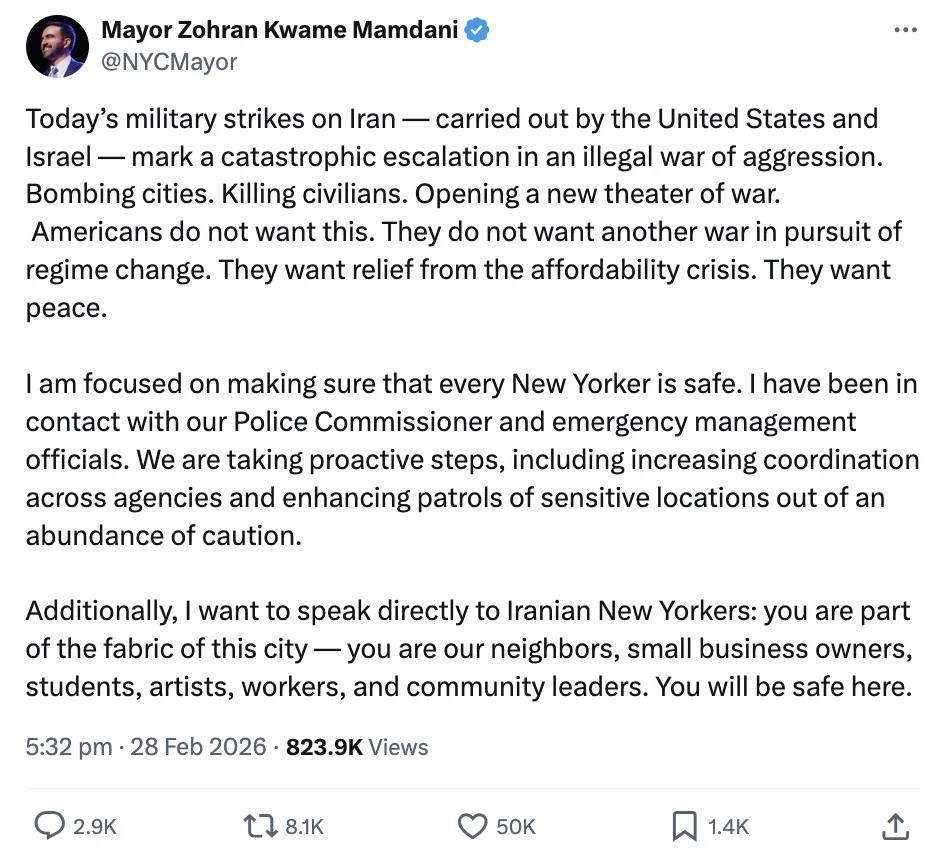
Task: Click the 2.9K reply count
Action: pyautogui.click(x=95, y=826)
